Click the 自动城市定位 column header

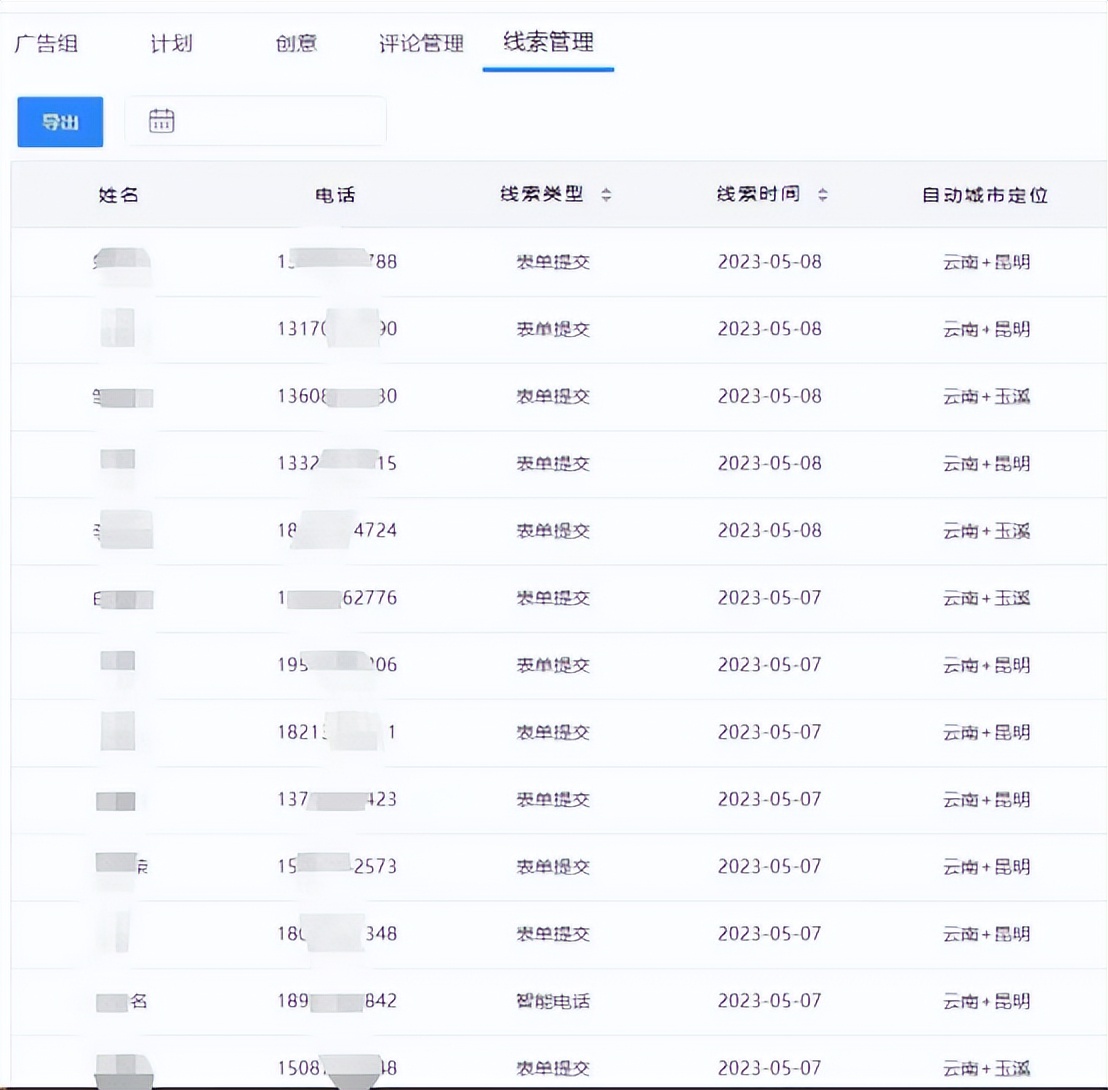click(x=987, y=195)
